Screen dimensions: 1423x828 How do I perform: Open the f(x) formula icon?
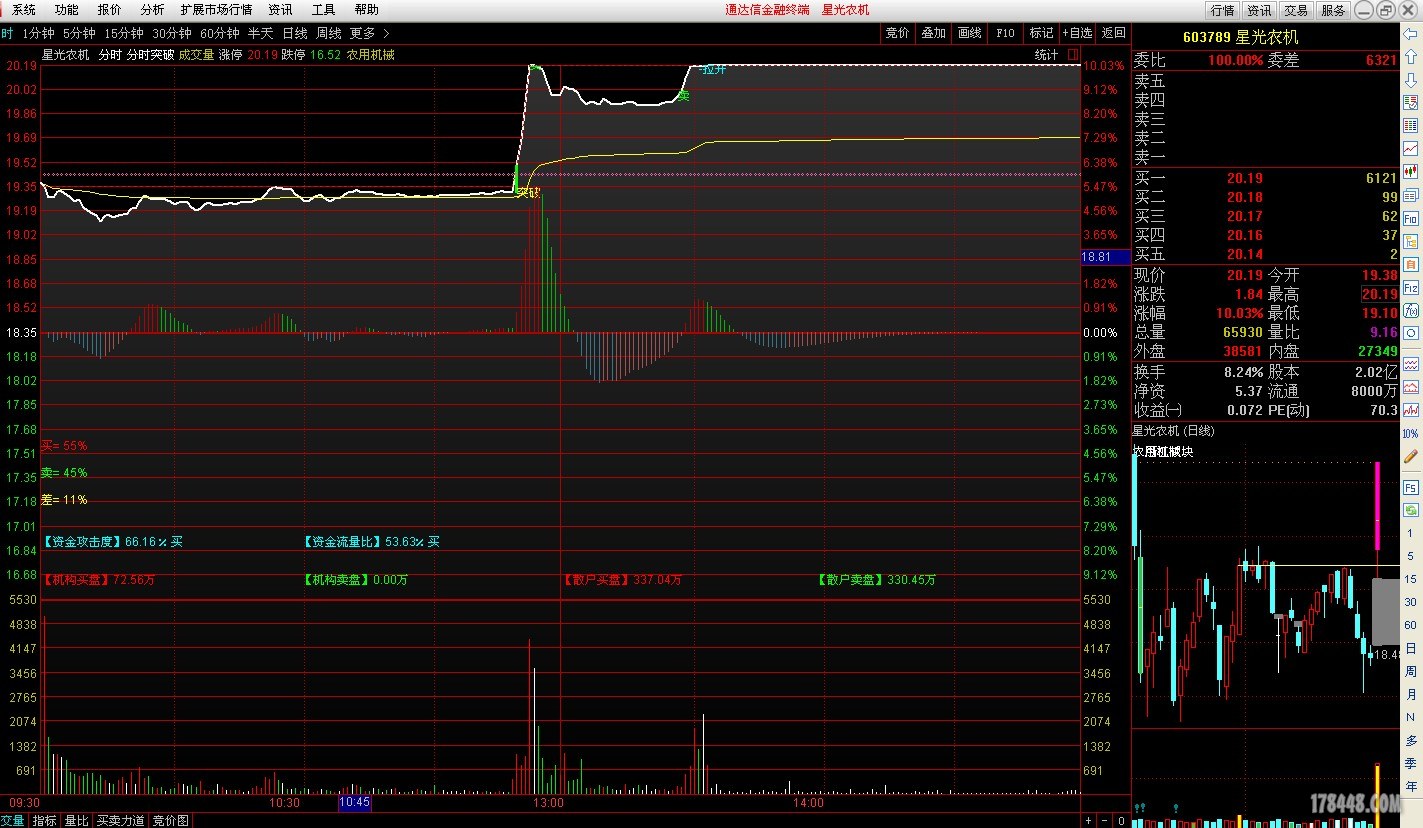click(1410, 310)
